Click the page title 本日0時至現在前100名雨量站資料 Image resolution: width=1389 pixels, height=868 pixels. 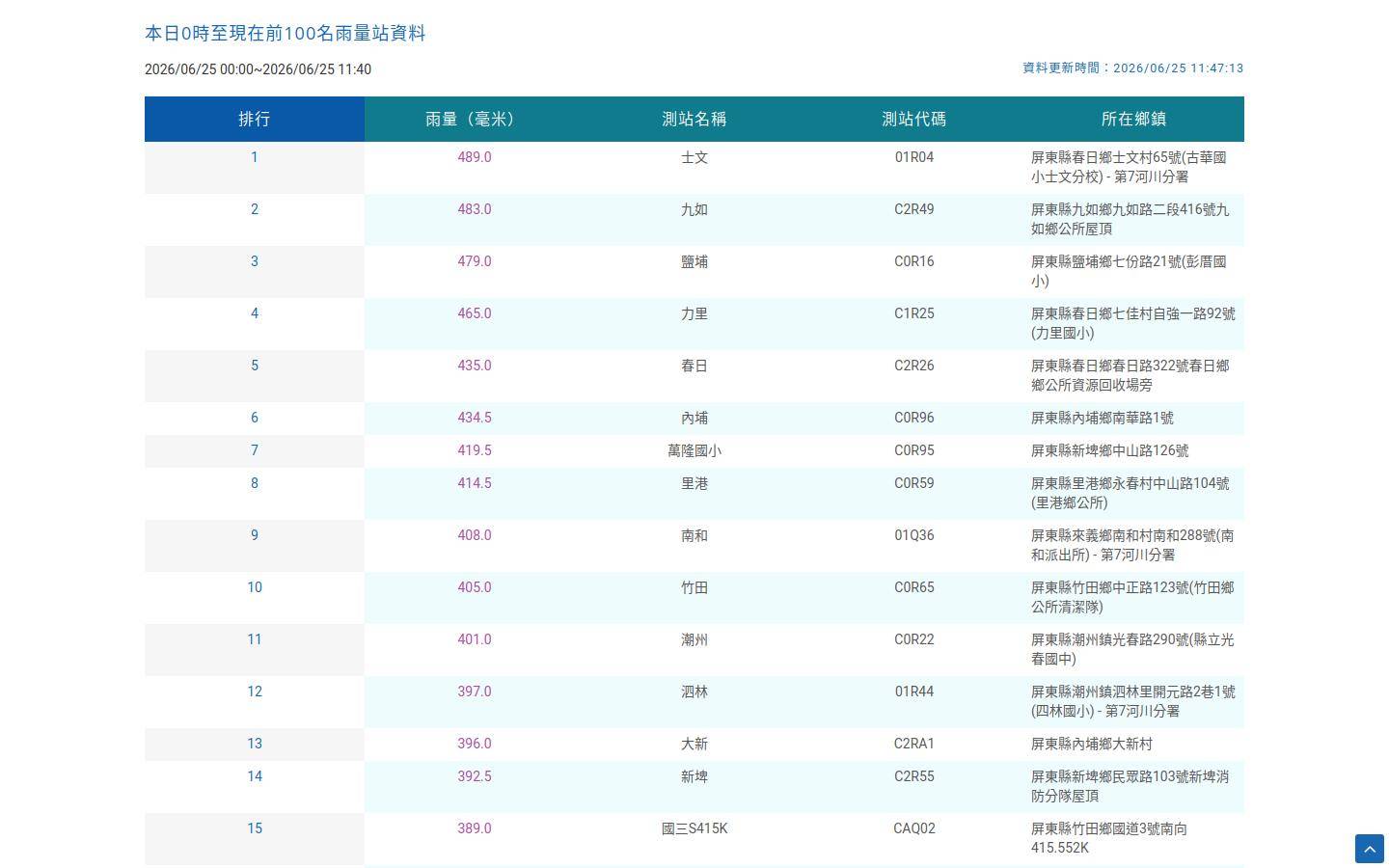[x=286, y=34]
